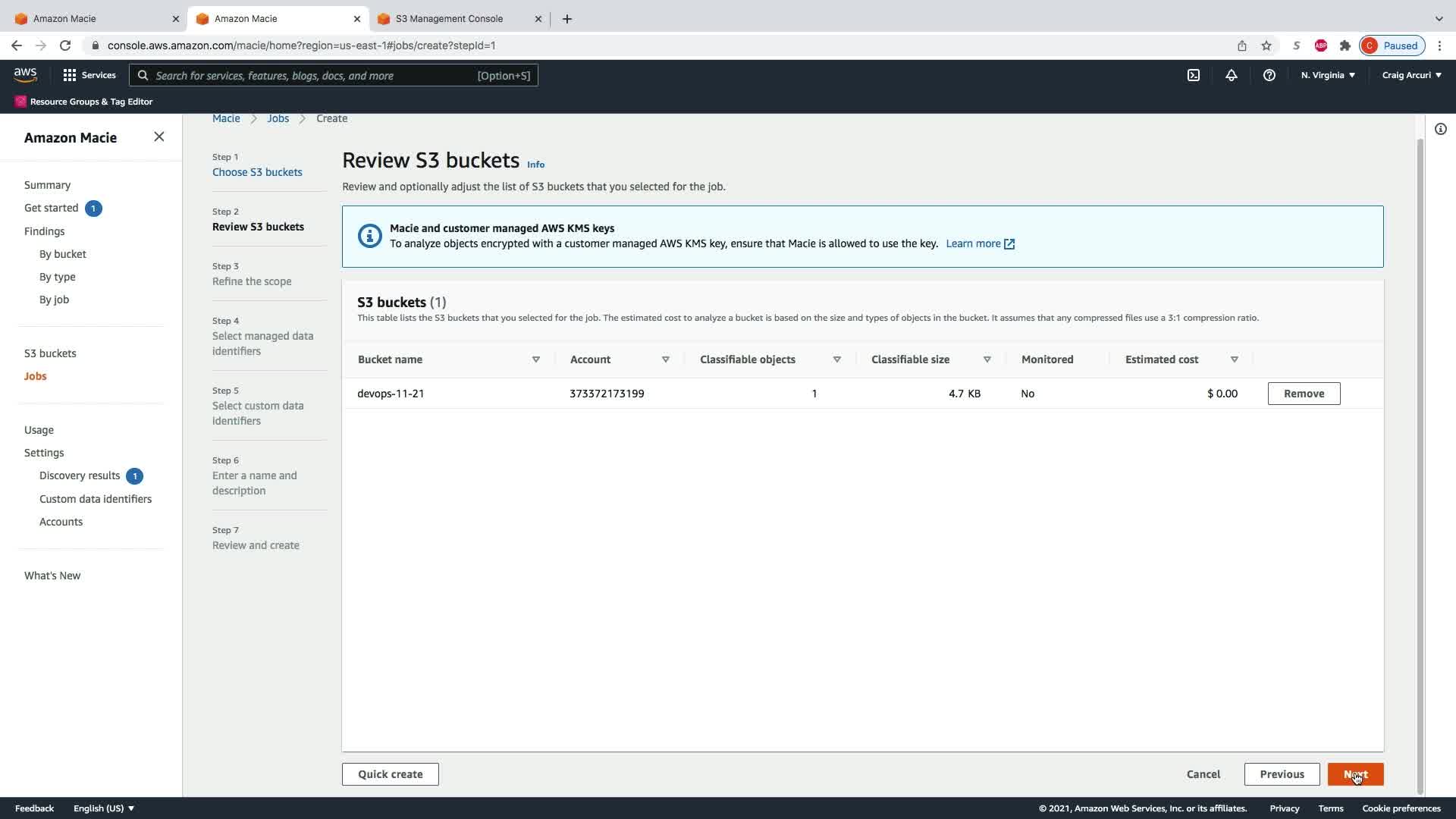Close the Amazon Macie side navigation

[158, 136]
